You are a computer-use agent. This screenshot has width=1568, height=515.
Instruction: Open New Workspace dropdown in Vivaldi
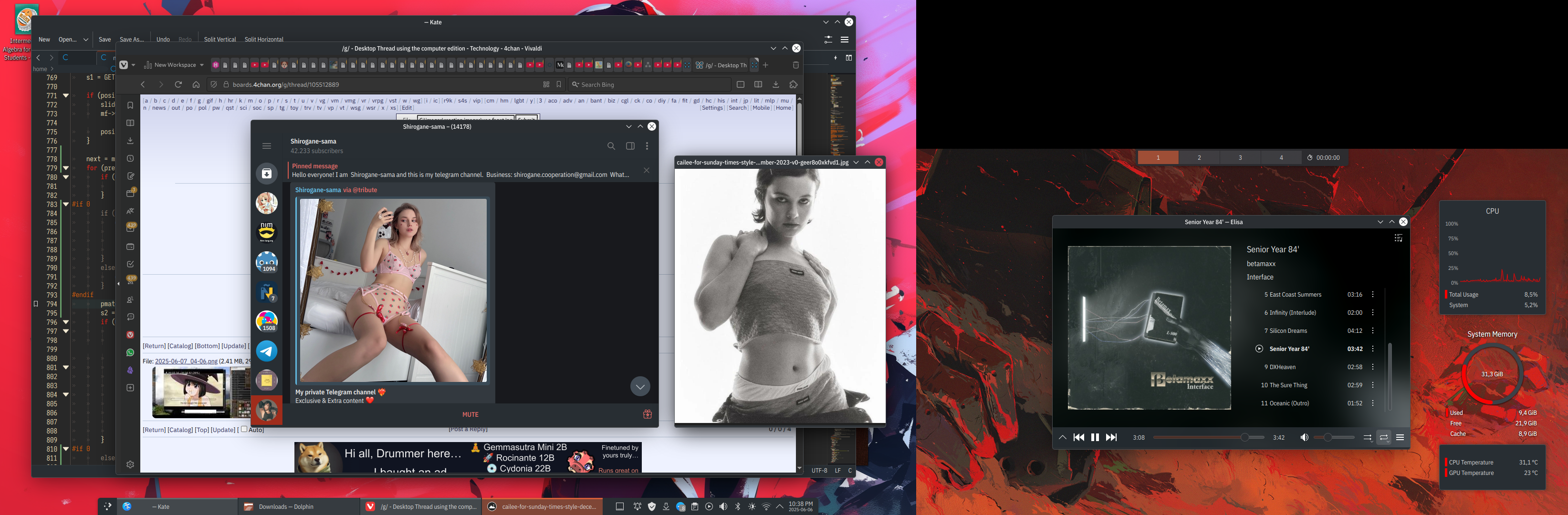174,65
